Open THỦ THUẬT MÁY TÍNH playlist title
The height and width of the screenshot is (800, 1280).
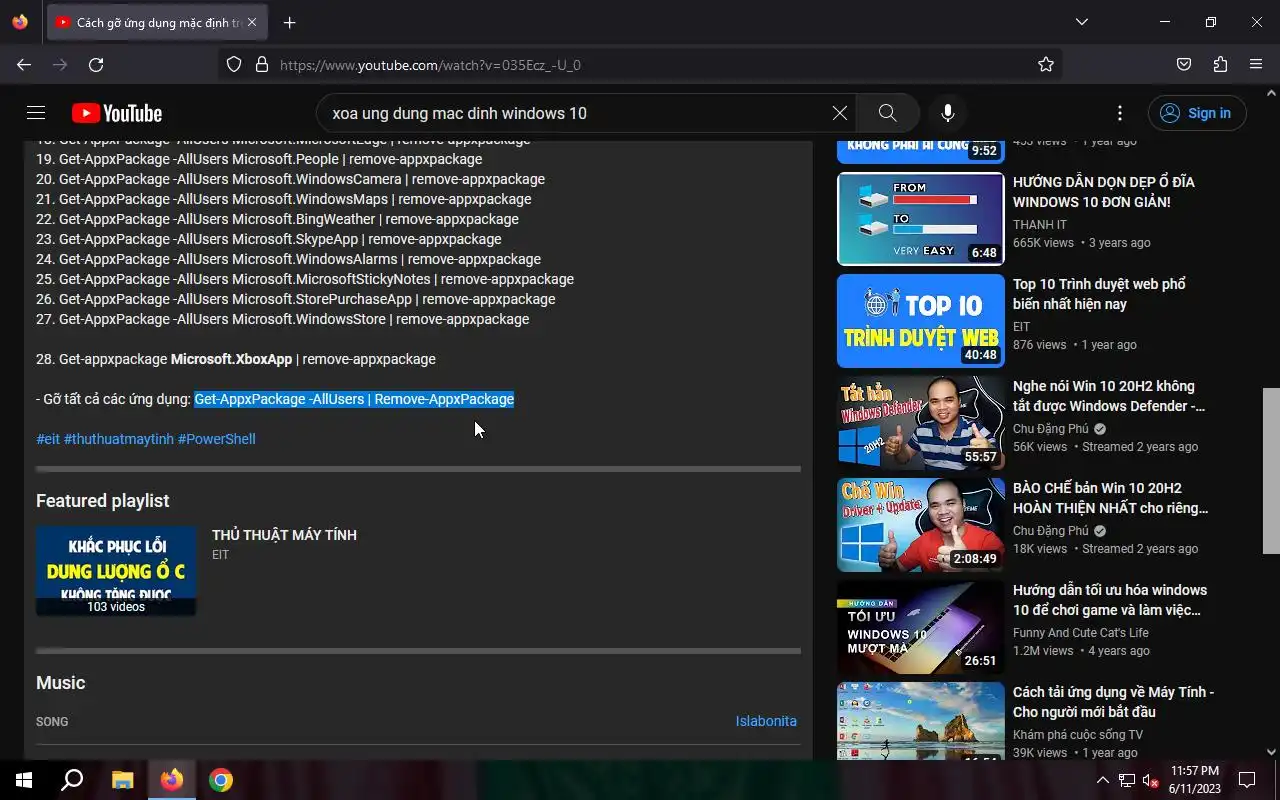[284, 535]
